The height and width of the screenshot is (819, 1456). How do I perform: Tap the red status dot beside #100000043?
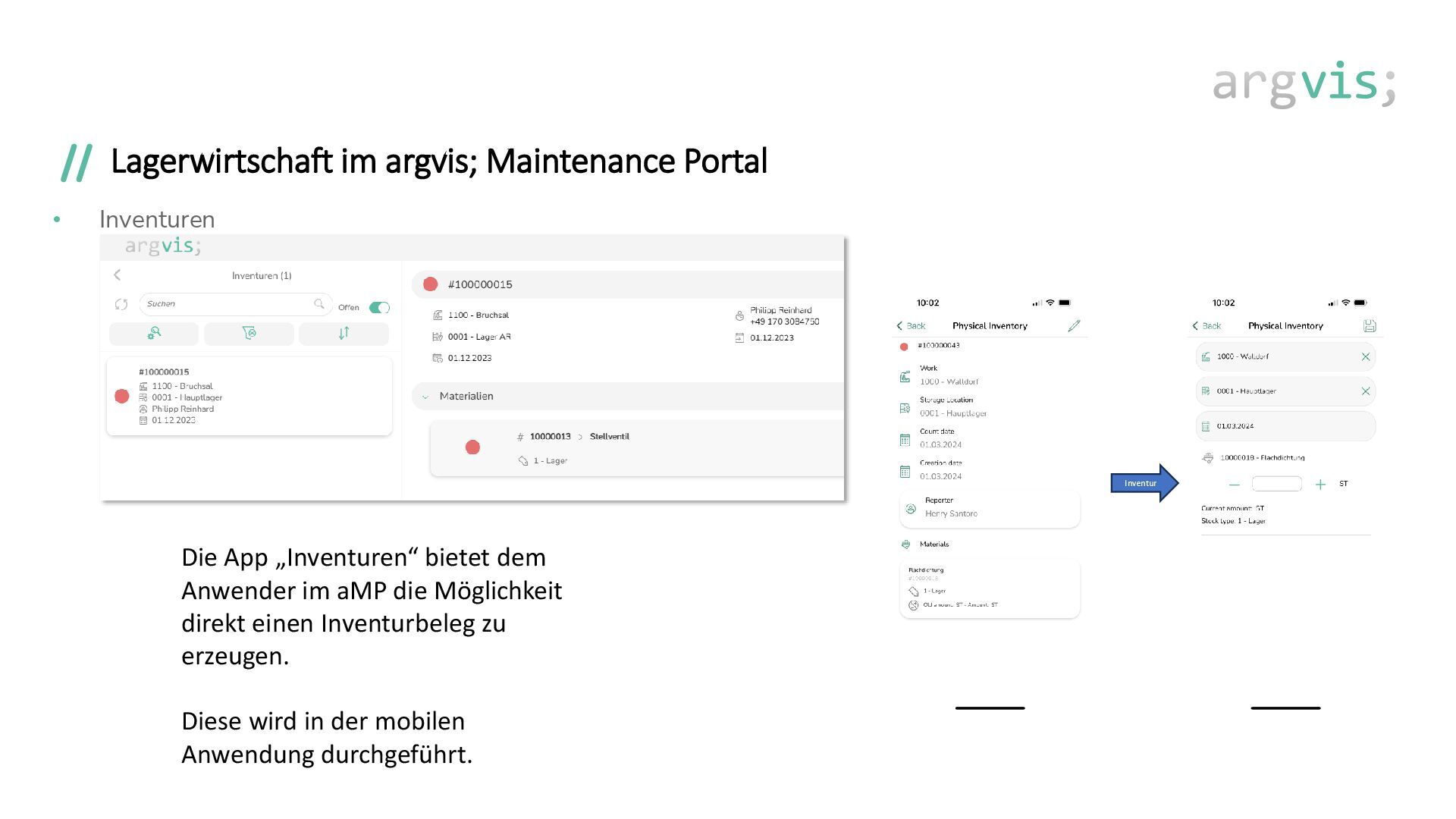(904, 347)
